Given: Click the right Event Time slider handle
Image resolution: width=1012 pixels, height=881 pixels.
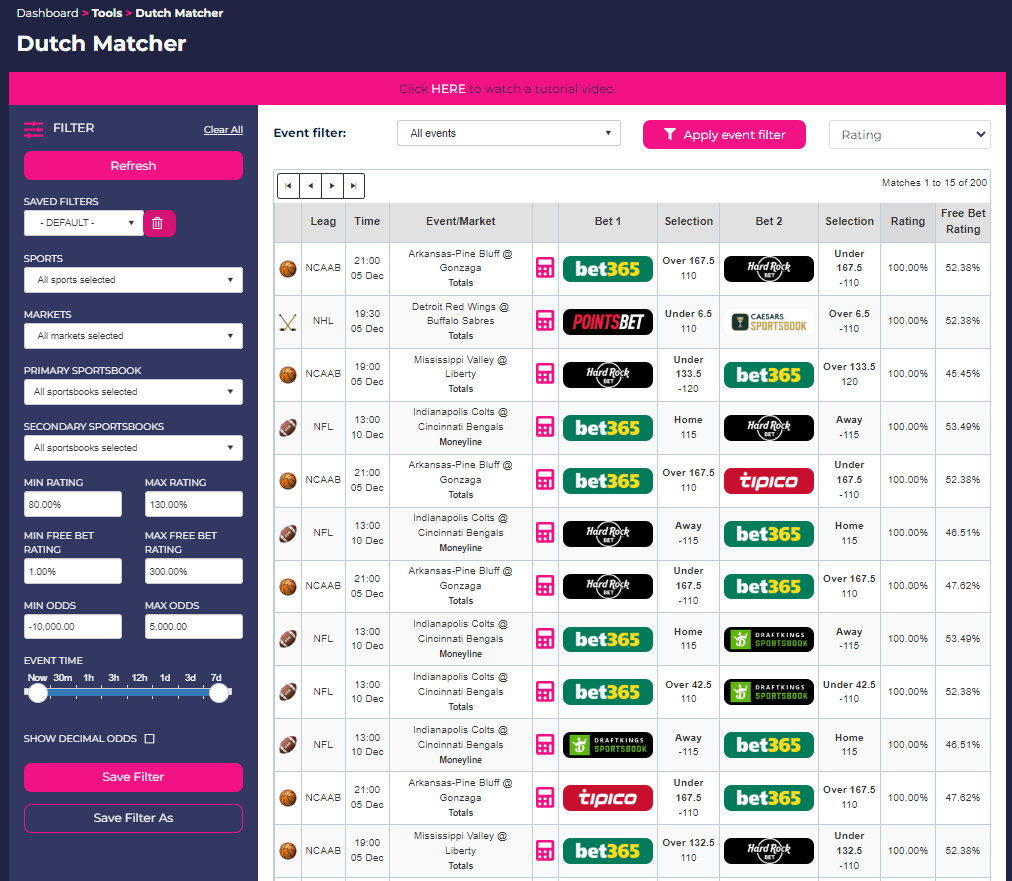Looking at the screenshot, I should tap(219, 693).
